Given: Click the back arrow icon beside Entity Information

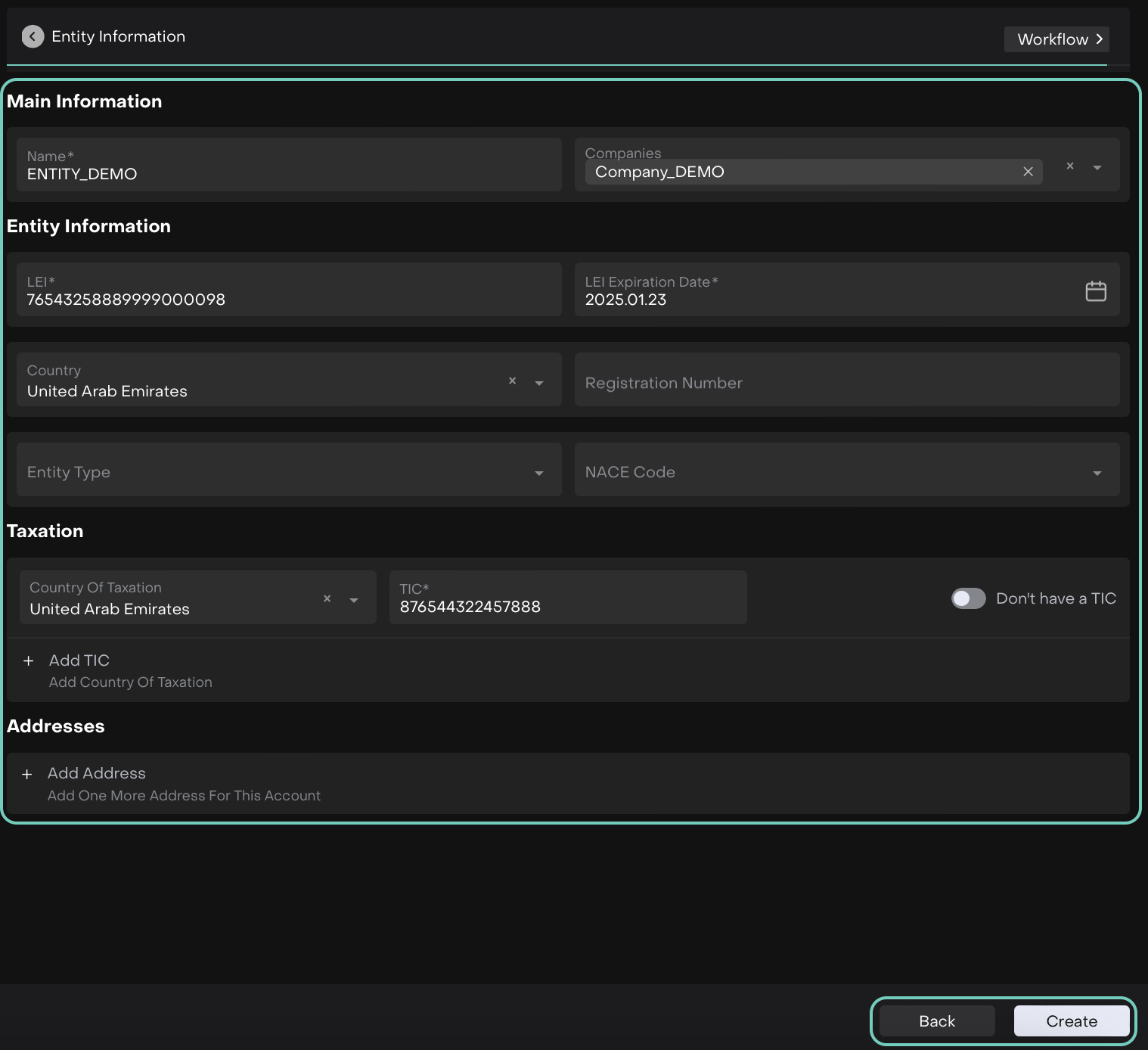Looking at the screenshot, I should click(x=33, y=36).
